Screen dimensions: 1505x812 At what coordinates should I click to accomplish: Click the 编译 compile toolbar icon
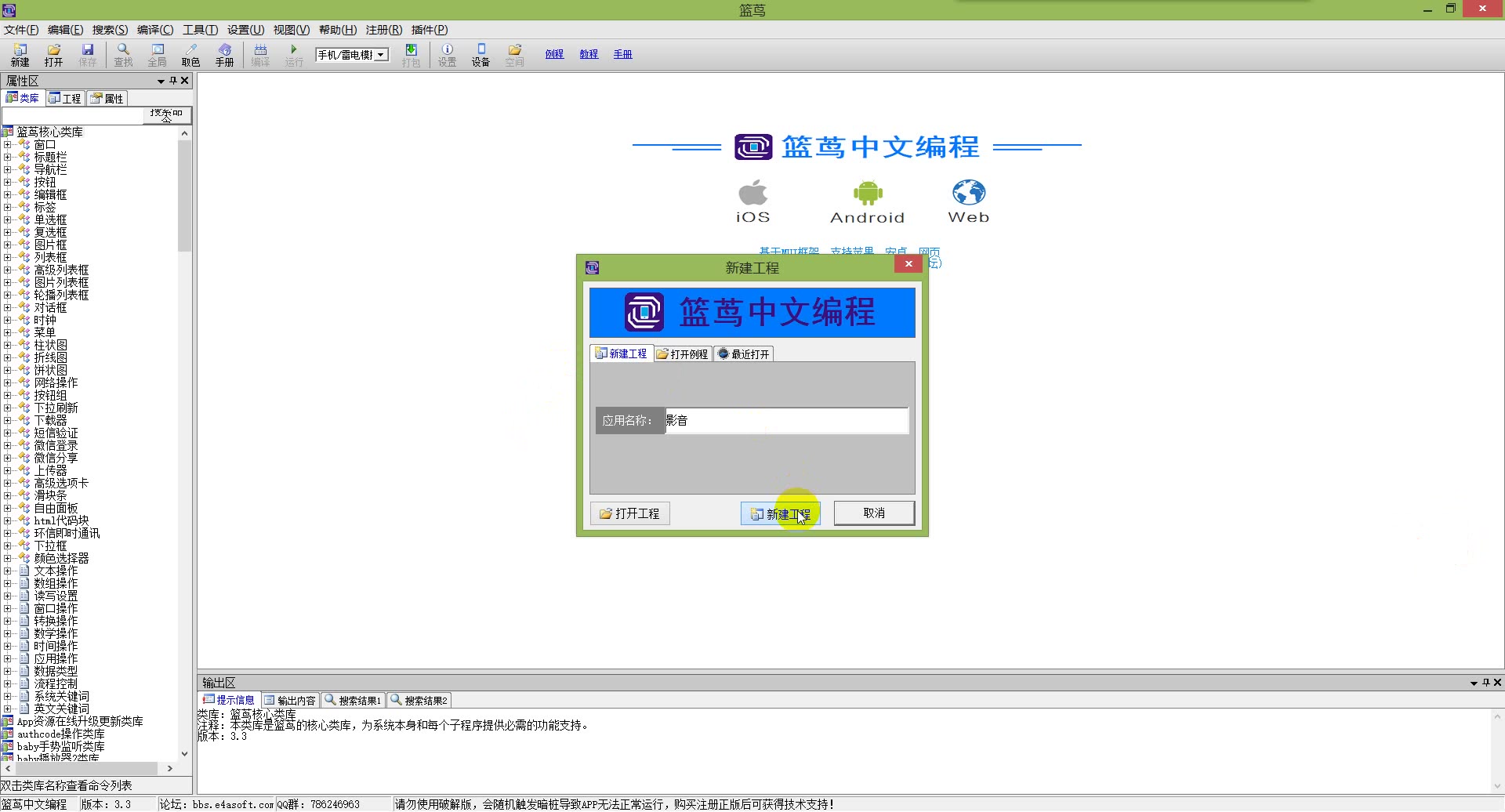pyautogui.click(x=260, y=55)
